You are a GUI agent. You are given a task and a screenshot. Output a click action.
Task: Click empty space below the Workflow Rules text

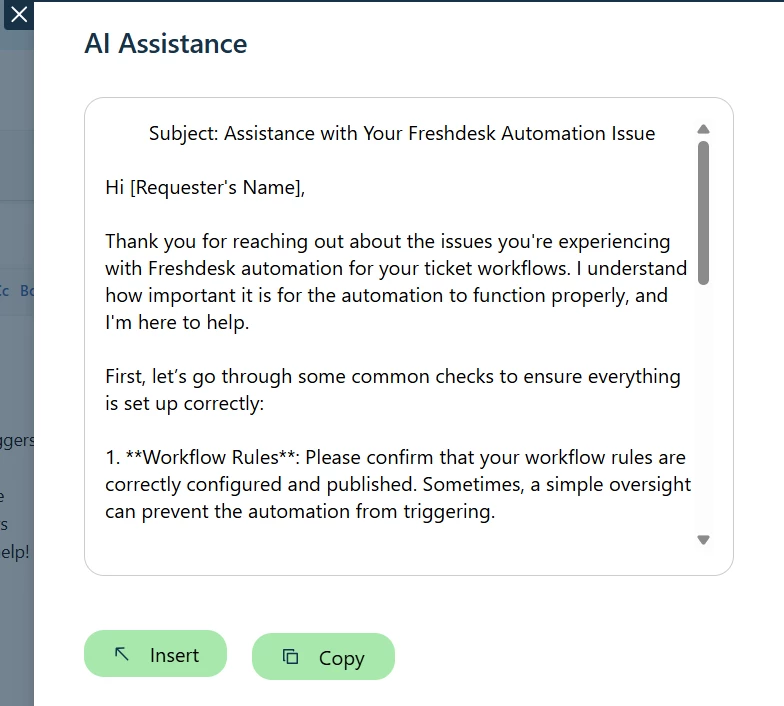[395, 545]
